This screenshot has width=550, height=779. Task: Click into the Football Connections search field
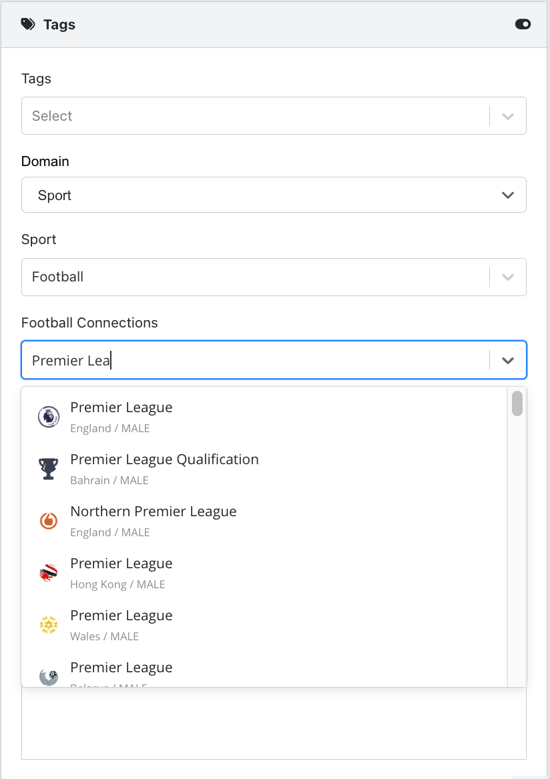(255, 360)
